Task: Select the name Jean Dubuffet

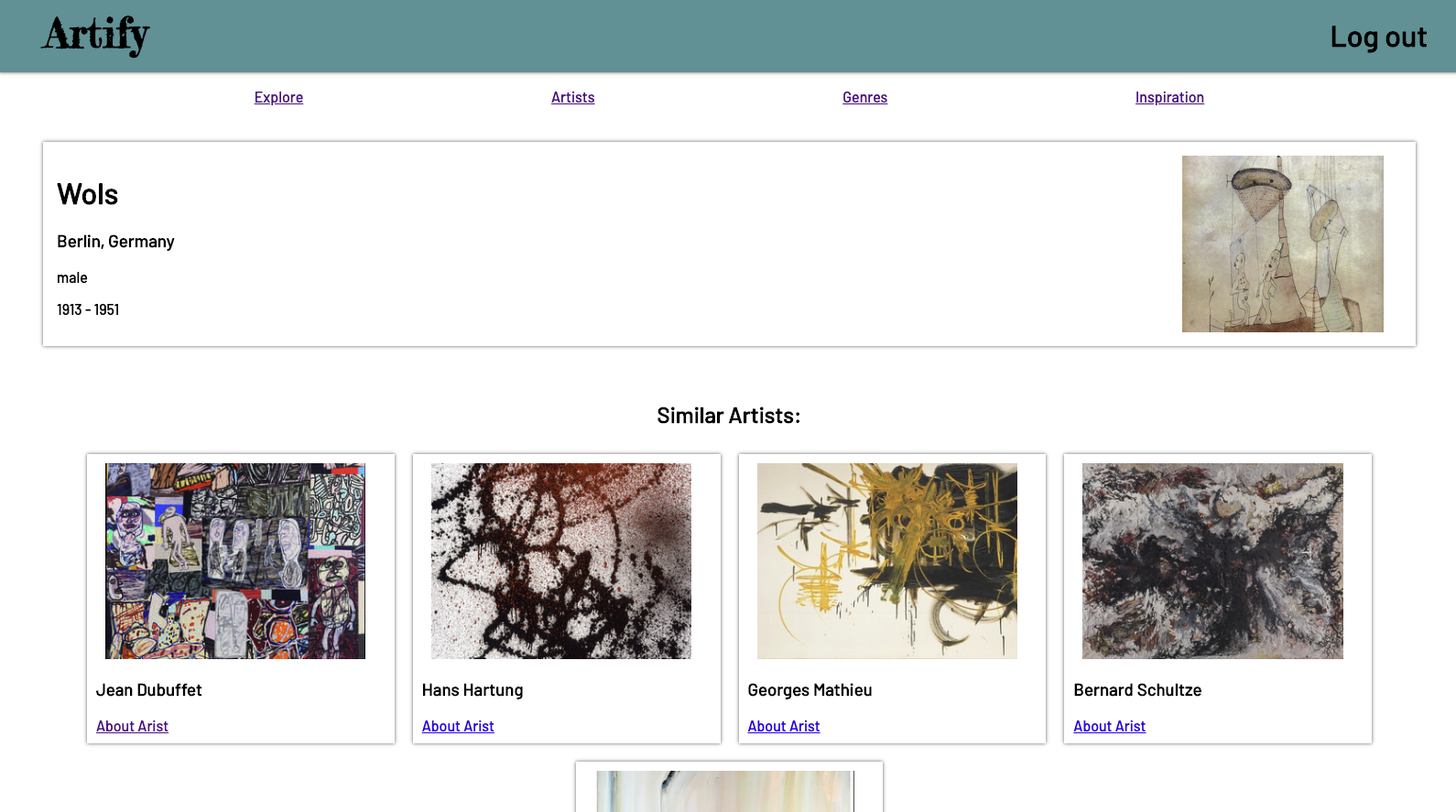Action: tap(149, 690)
